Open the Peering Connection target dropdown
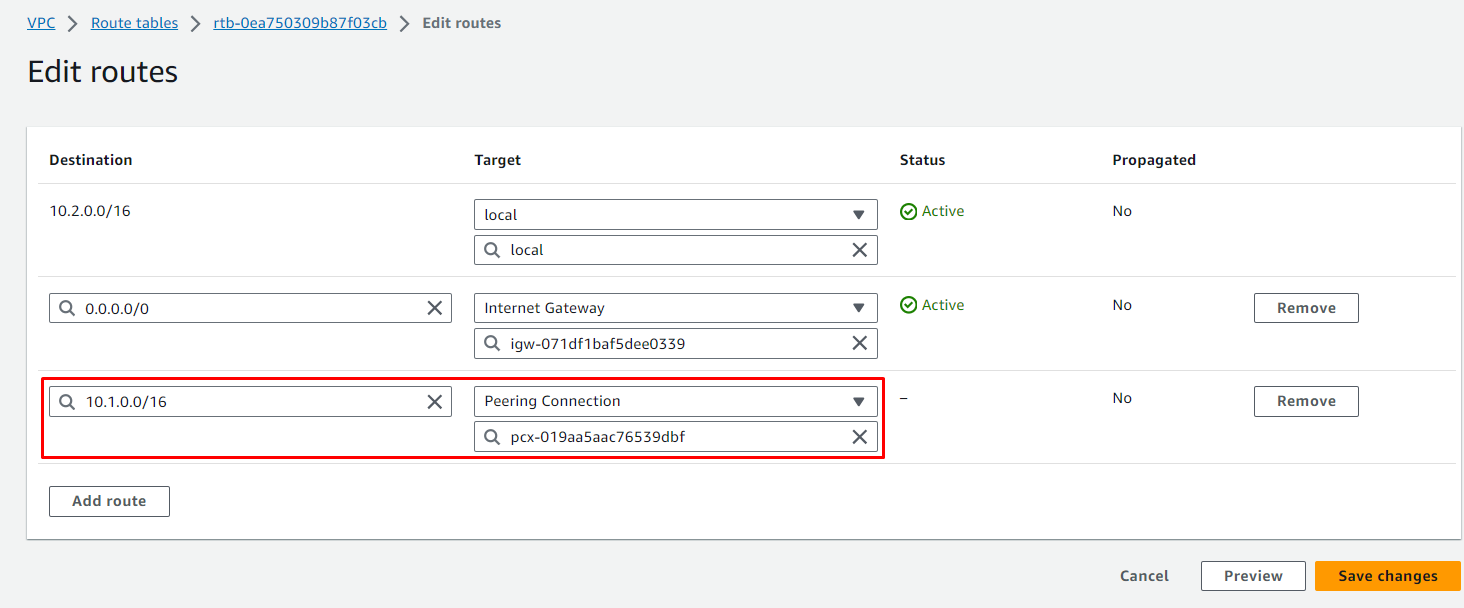The image size is (1464, 608). (x=675, y=401)
